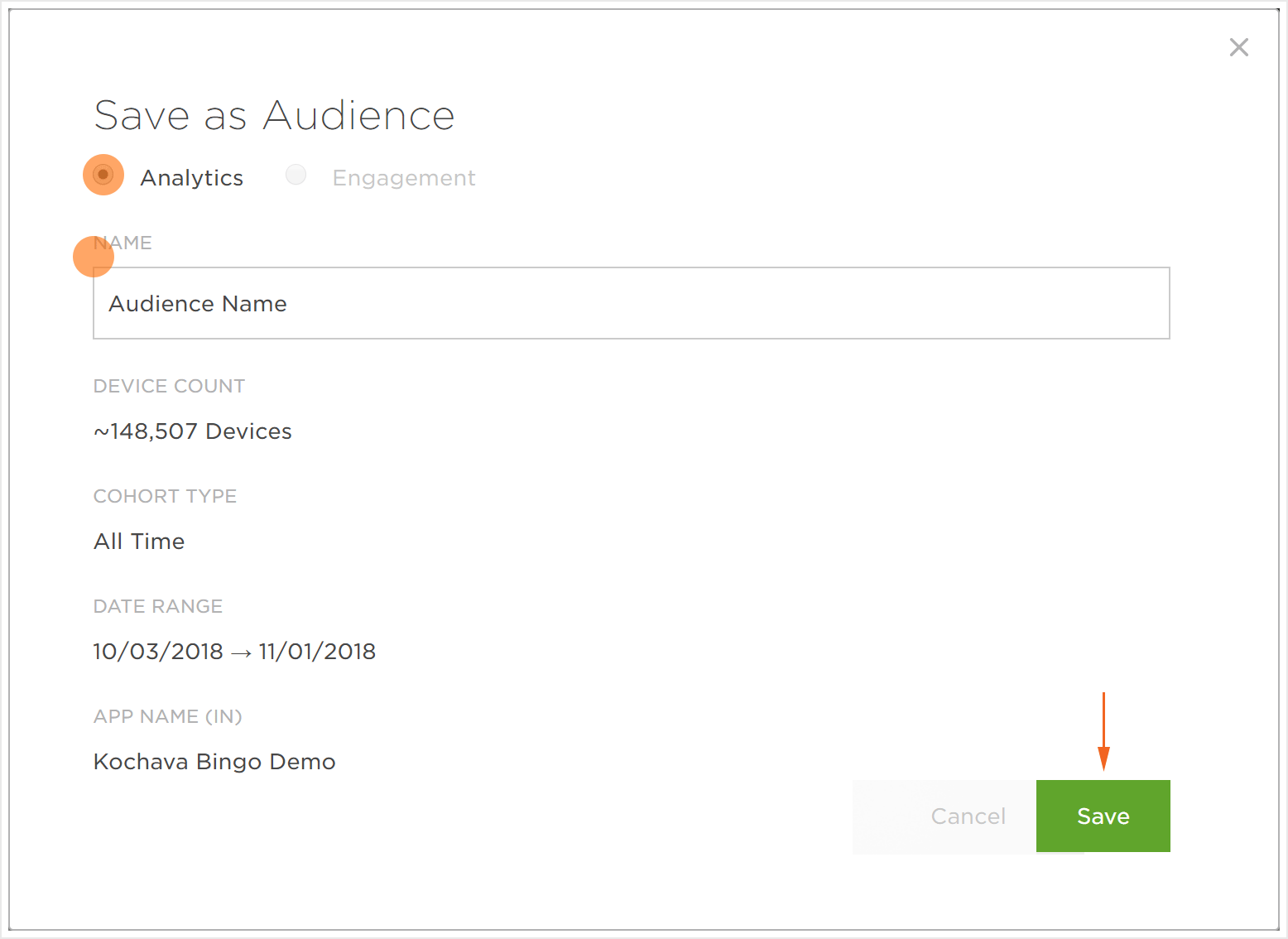The width and height of the screenshot is (1288, 939).
Task: Click the ~148,507 Devices value
Action: click(x=193, y=431)
